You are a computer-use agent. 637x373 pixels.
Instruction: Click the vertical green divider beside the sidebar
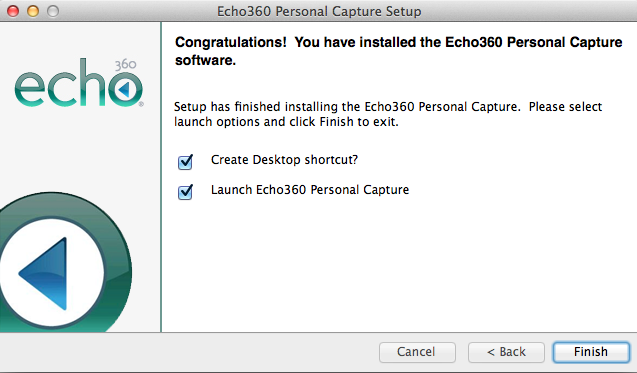point(161,177)
